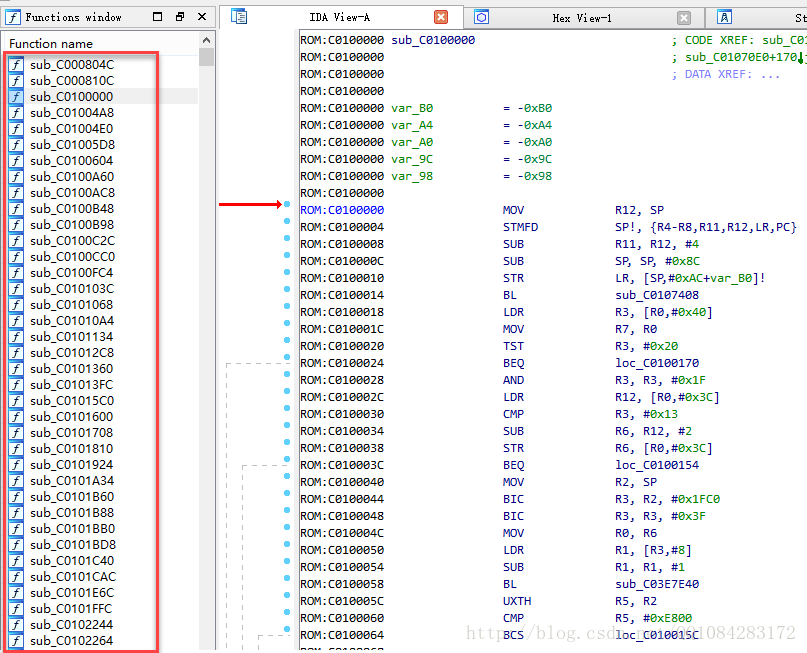Screen dimensions: 807x653
Task: Select function sub_C0101BB0 in the list
Action: [72, 528]
